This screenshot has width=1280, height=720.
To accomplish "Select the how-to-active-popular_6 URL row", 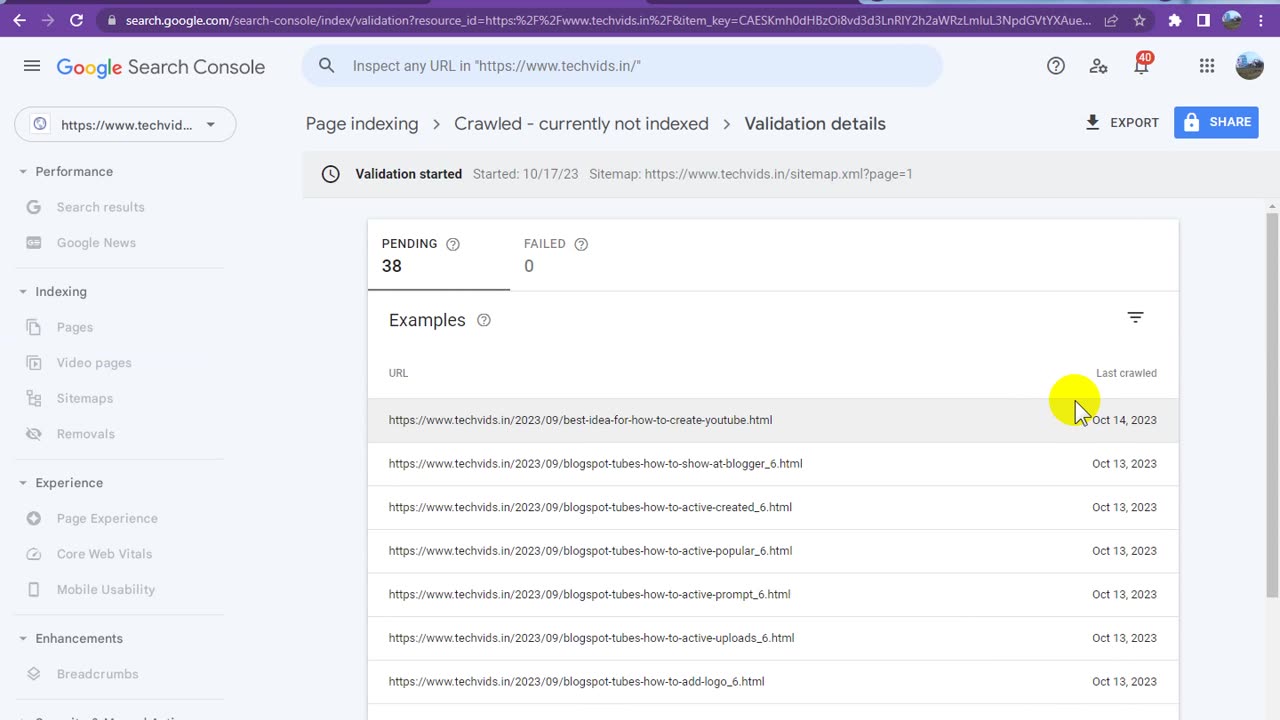I will (x=773, y=551).
